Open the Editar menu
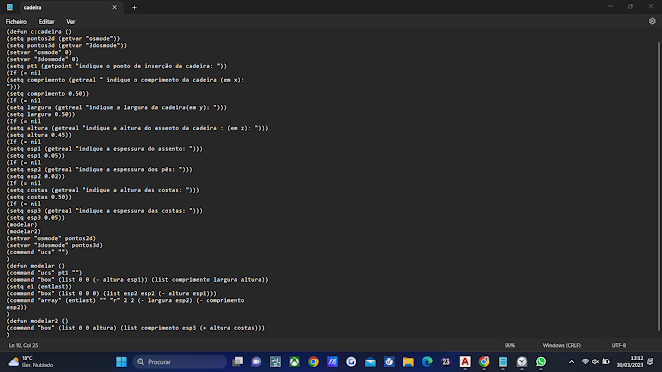The height and width of the screenshot is (372, 662). (x=46, y=22)
